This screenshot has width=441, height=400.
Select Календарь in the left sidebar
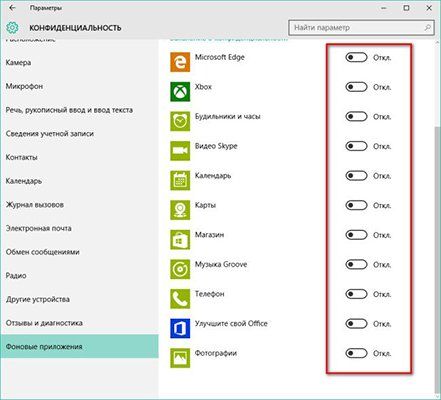[79, 181]
